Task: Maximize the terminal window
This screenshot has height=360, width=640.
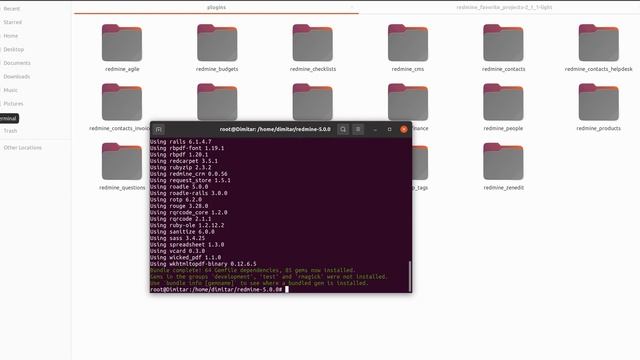Action: coord(389,129)
